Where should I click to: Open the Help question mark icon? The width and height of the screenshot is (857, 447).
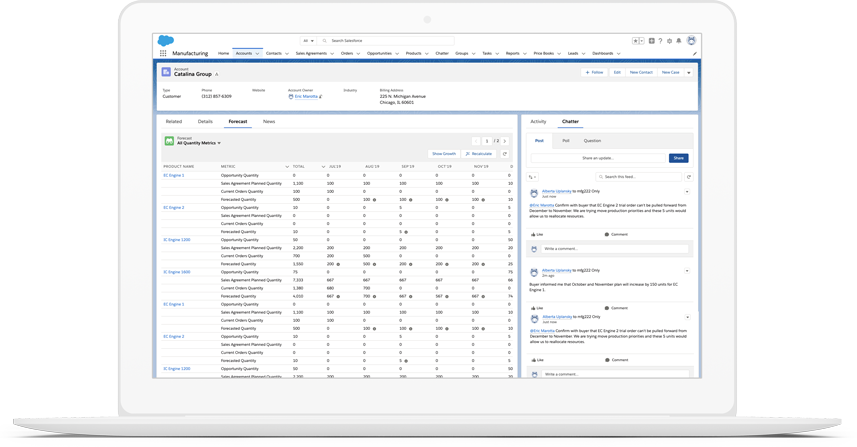660,41
